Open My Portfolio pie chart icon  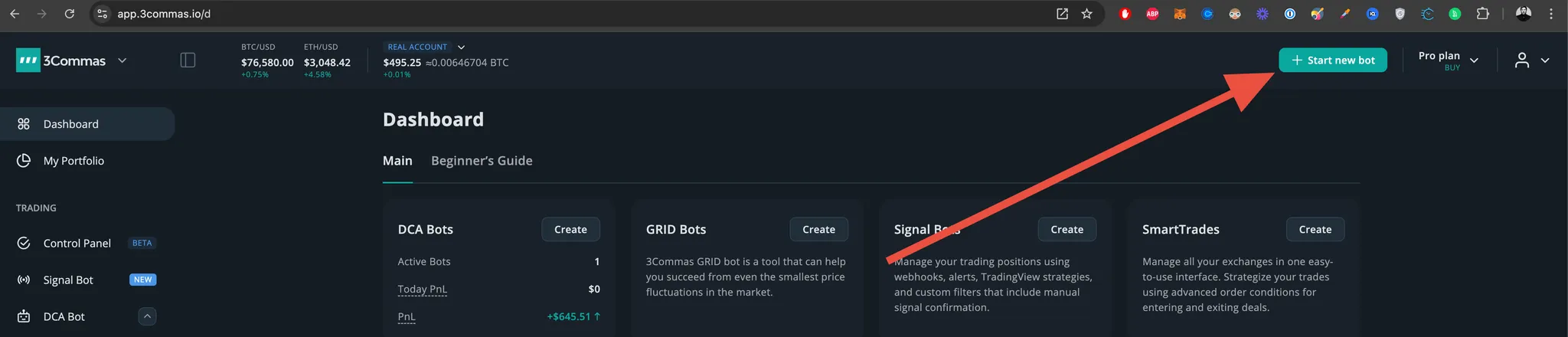24,161
